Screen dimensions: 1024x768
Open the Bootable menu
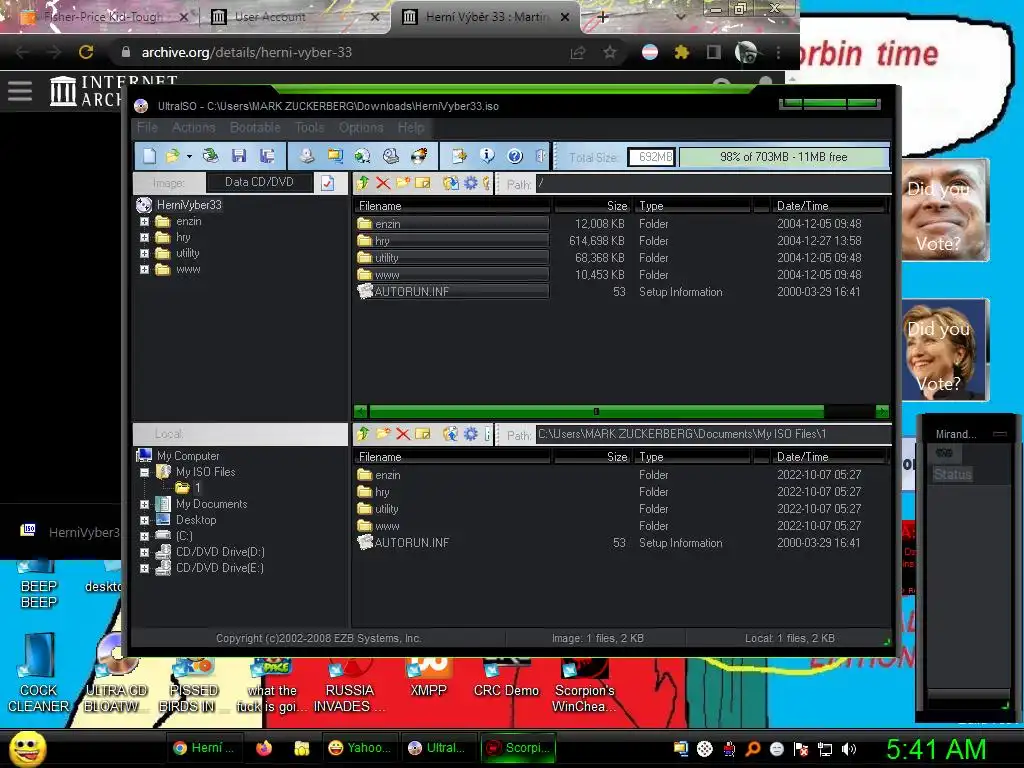tap(255, 127)
